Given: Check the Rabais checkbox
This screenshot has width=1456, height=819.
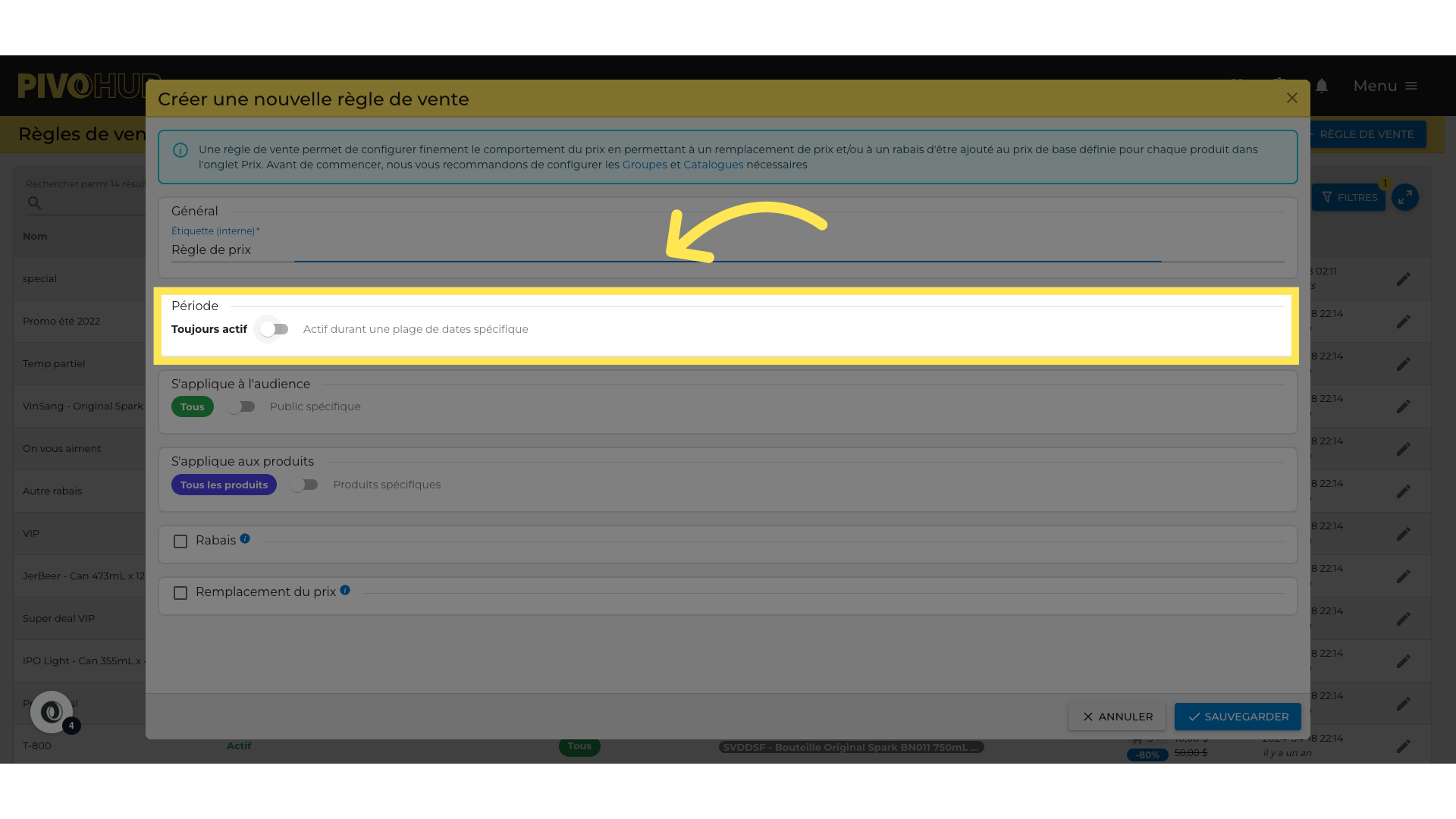Looking at the screenshot, I should [180, 541].
